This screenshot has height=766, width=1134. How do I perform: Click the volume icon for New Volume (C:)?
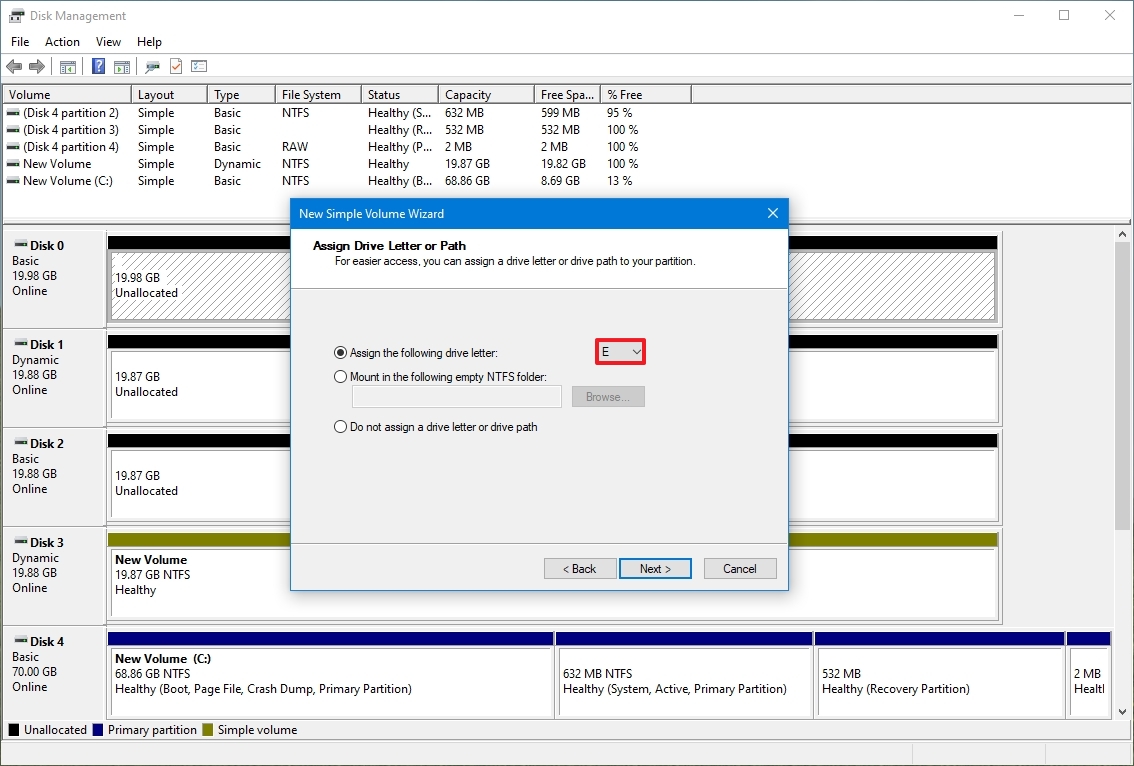[14, 181]
